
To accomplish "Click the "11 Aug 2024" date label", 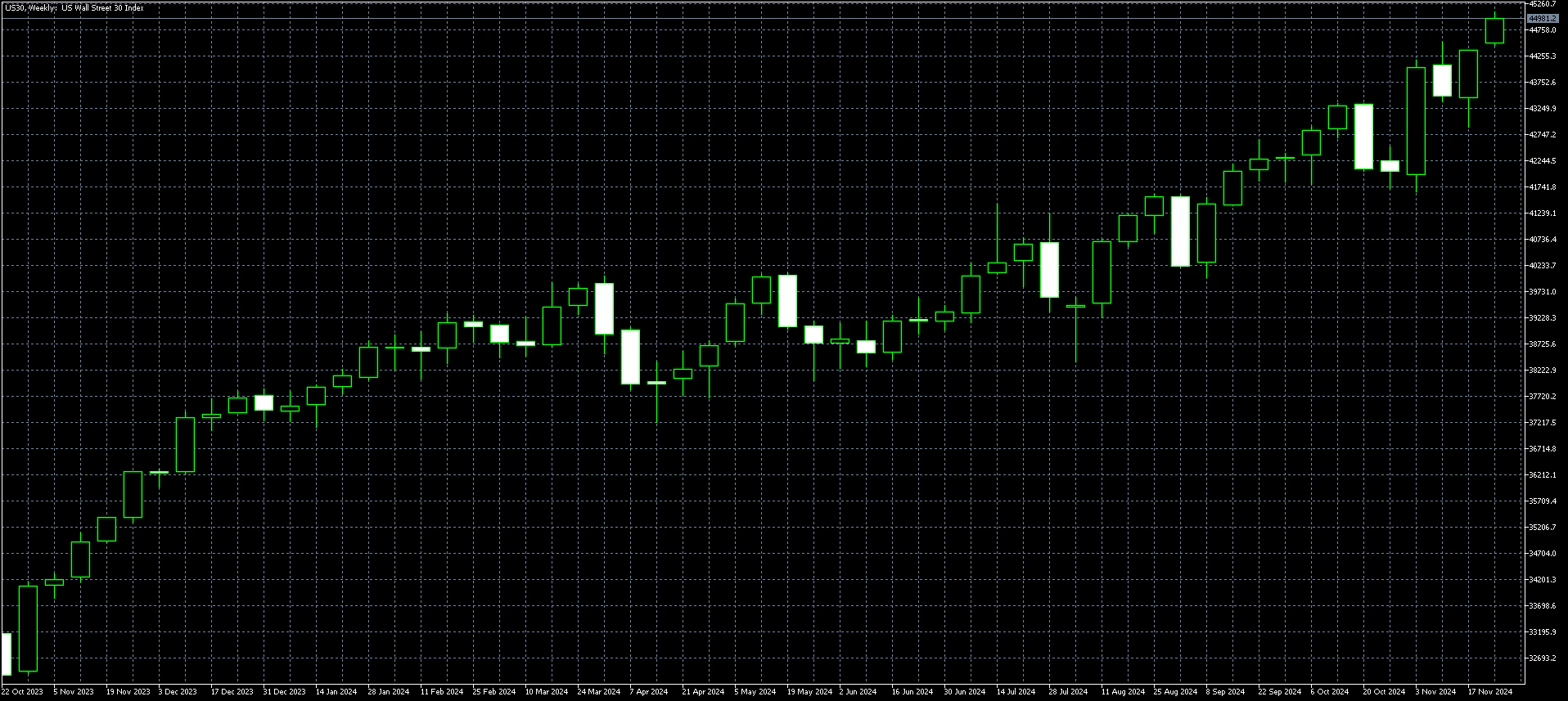I will [x=1123, y=692].
